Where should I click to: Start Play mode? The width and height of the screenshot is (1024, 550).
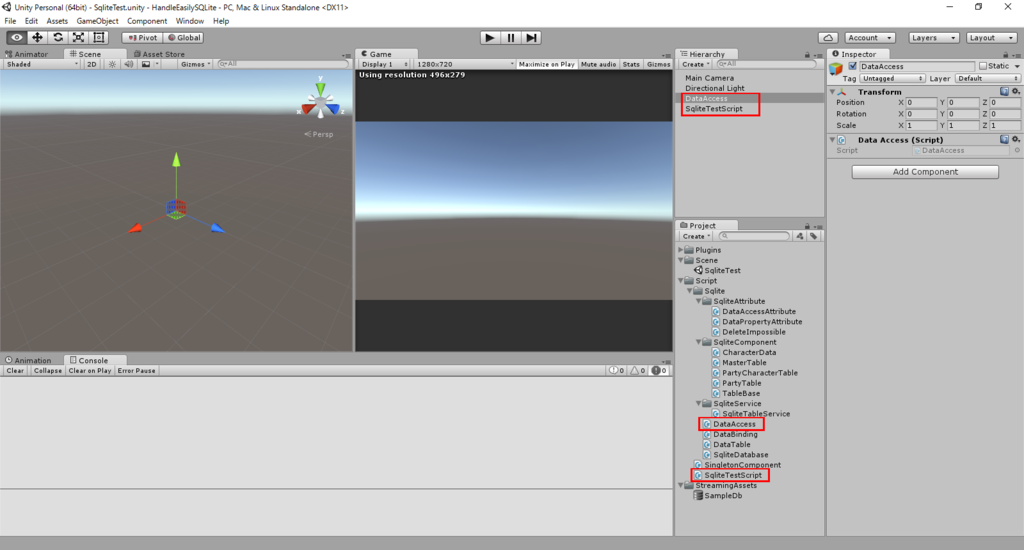tap(490, 38)
